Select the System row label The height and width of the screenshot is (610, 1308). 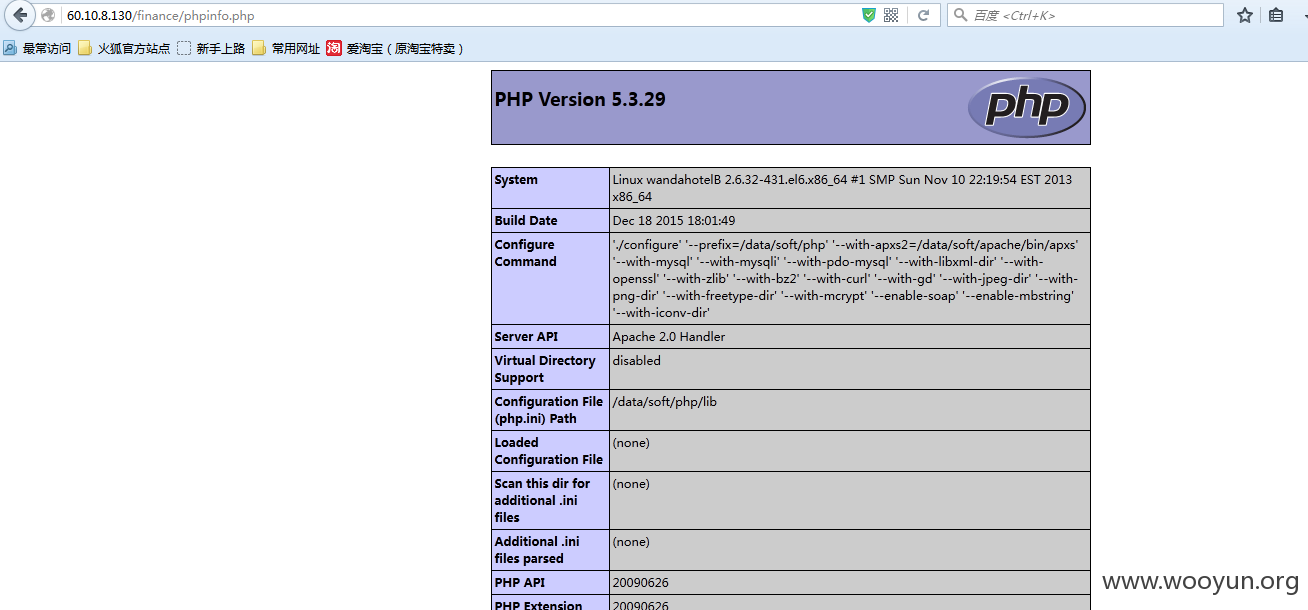516,180
